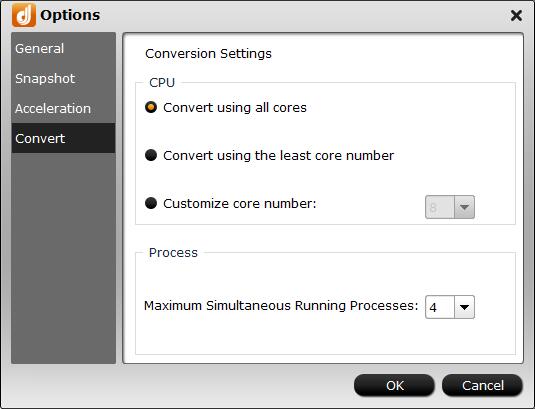Discard changes with Cancel button
The width and height of the screenshot is (535, 409).
pos(482,385)
